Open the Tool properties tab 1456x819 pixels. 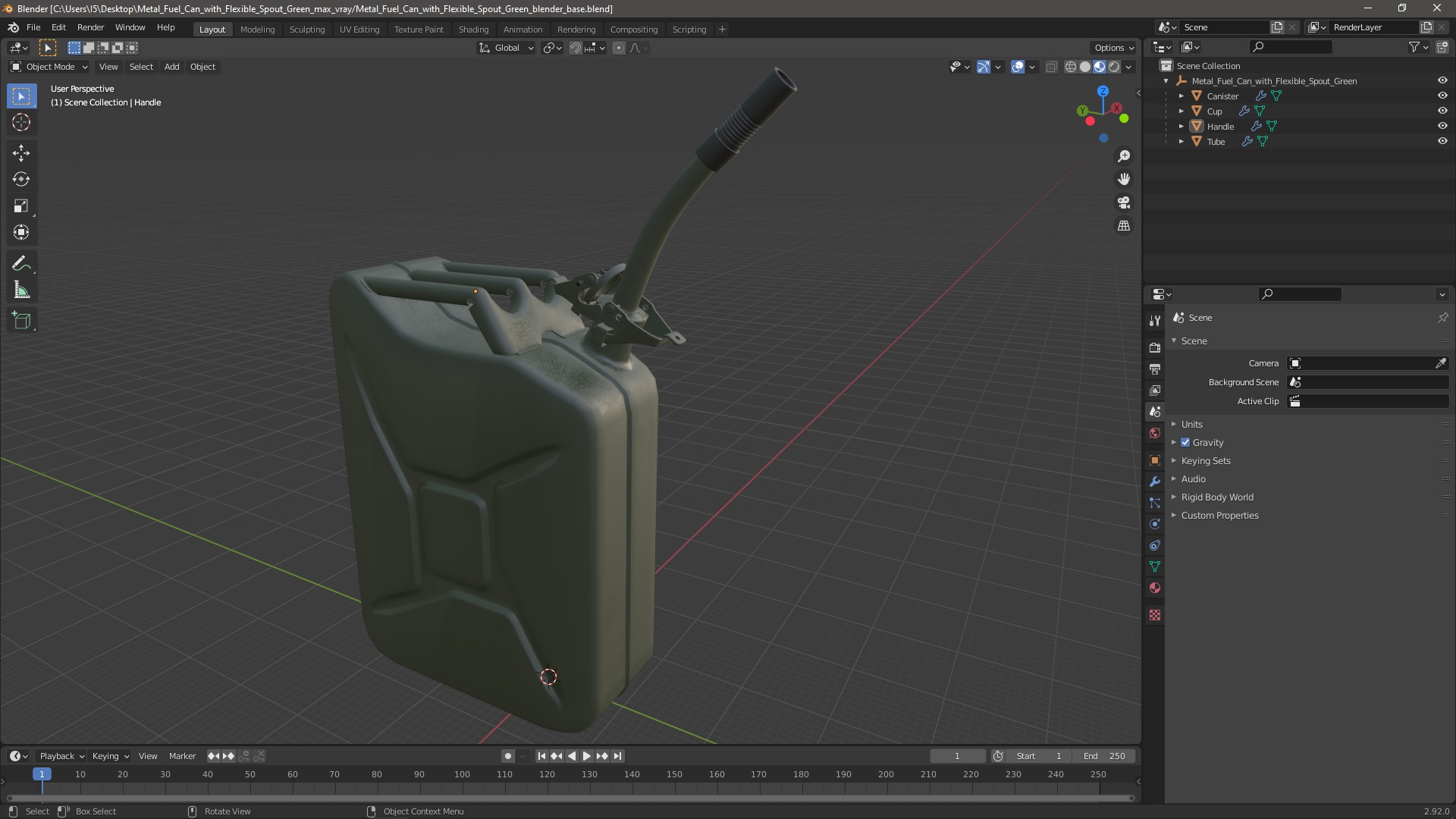pyautogui.click(x=1155, y=320)
